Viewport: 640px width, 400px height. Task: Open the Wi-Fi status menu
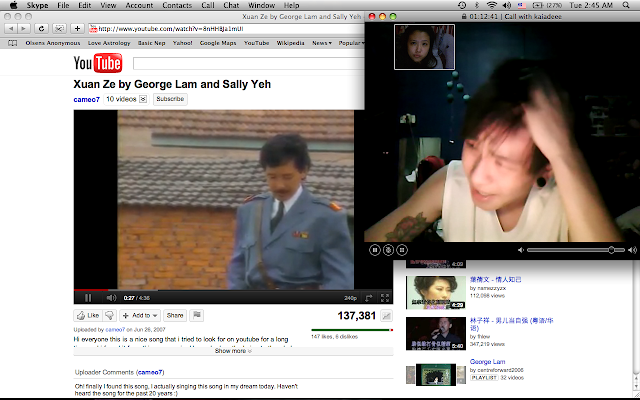pos(492,5)
